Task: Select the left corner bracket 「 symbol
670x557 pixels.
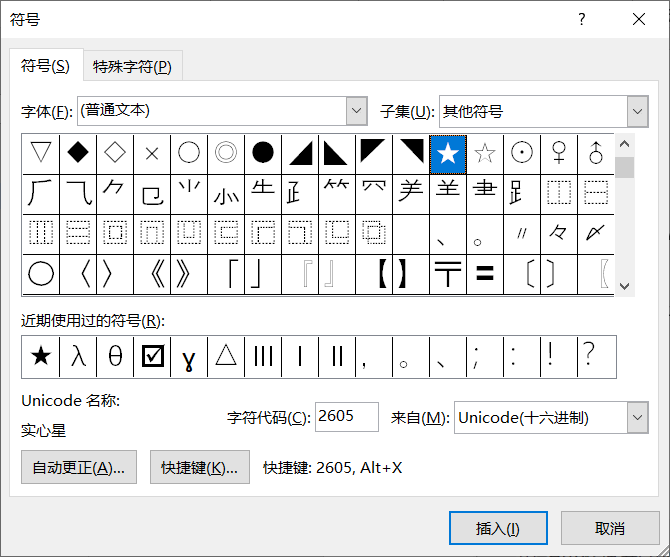Action: (x=226, y=274)
